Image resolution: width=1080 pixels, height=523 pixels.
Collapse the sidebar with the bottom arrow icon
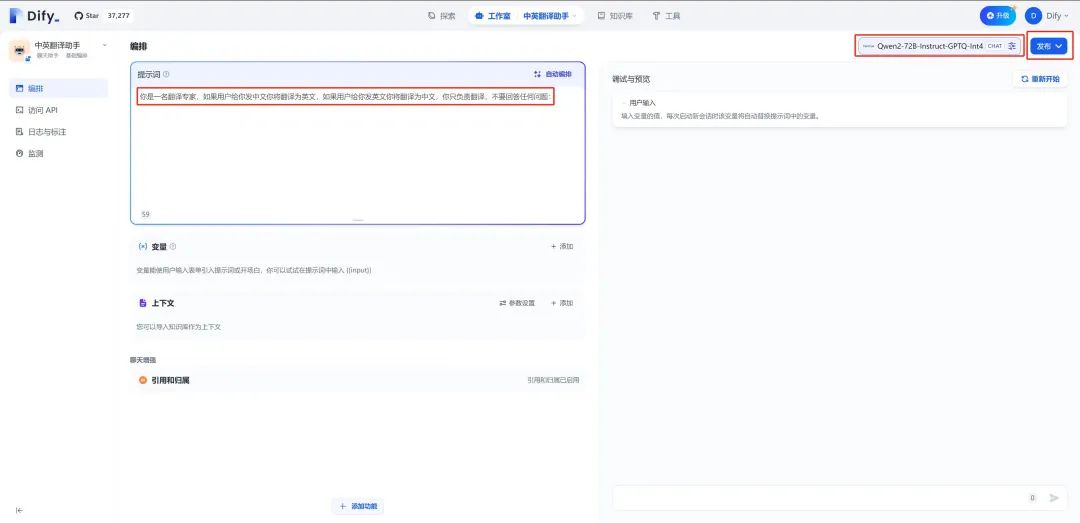coord(19,510)
